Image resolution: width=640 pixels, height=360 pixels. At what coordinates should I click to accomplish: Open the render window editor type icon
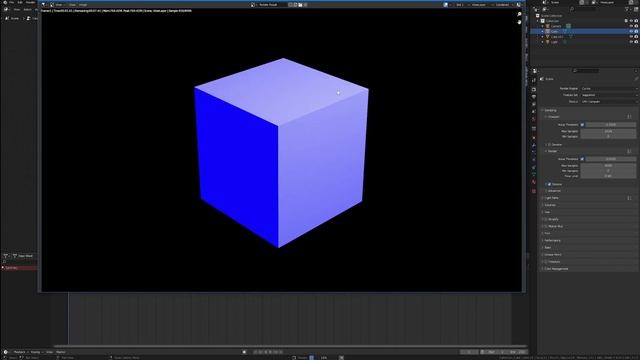44,5
